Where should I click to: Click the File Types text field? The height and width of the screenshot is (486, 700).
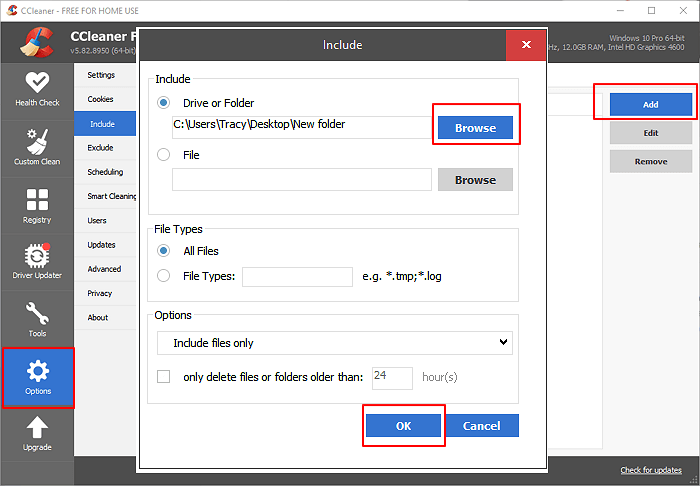(297, 277)
